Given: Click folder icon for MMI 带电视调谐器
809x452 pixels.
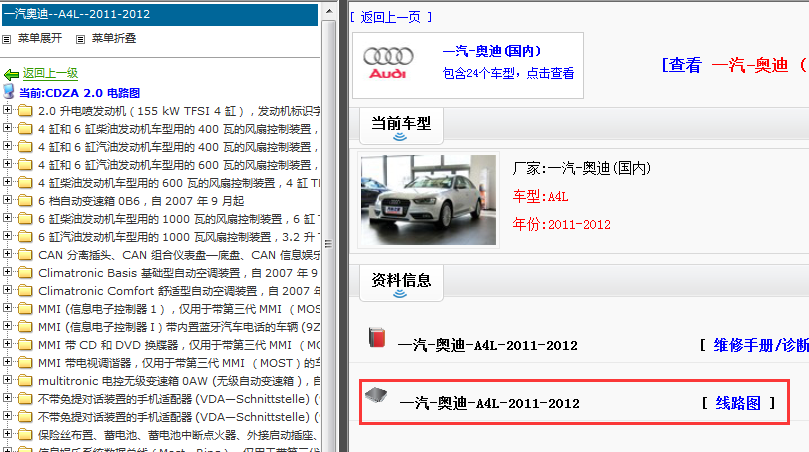Looking at the screenshot, I should pyautogui.click(x=25, y=363).
